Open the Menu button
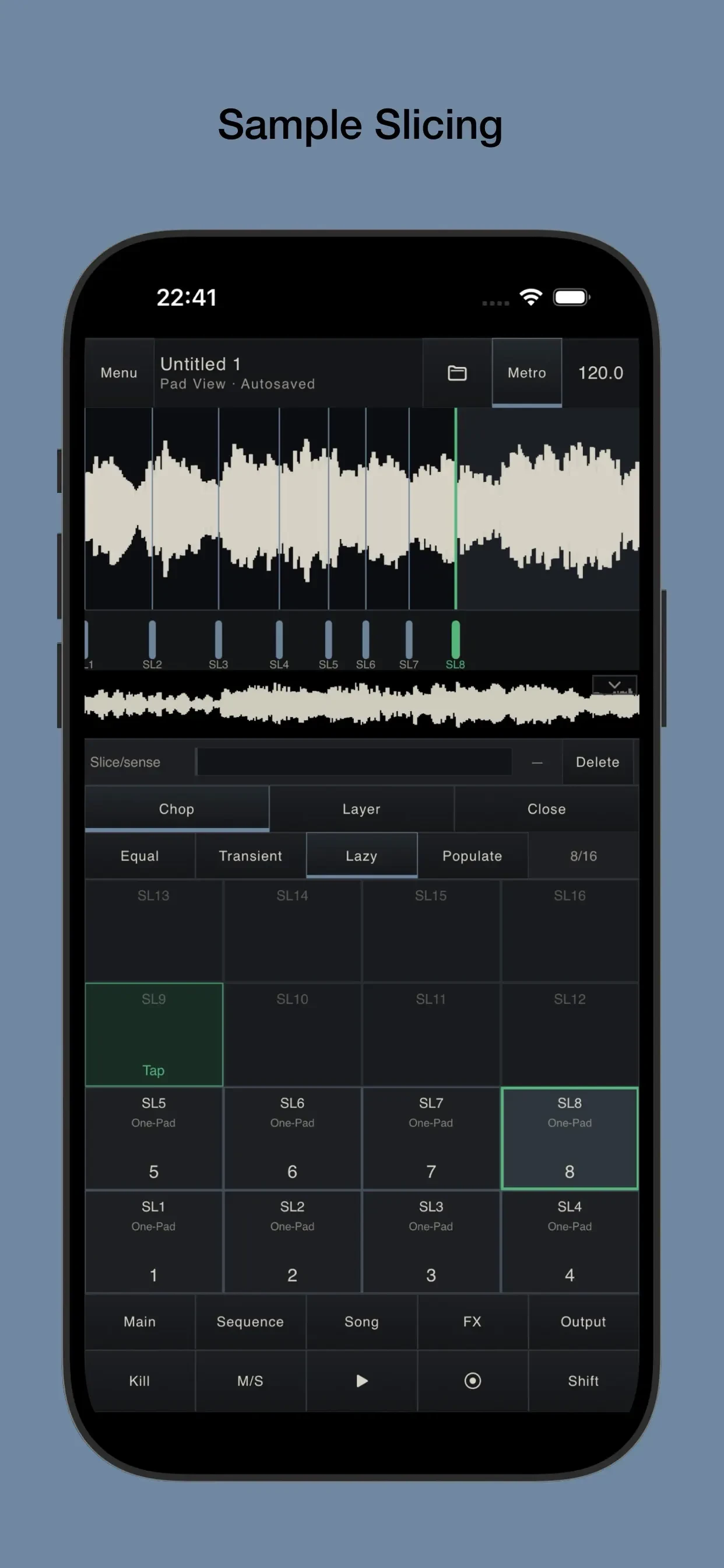The width and height of the screenshot is (724, 1568). pyautogui.click(x=119, y=373)
